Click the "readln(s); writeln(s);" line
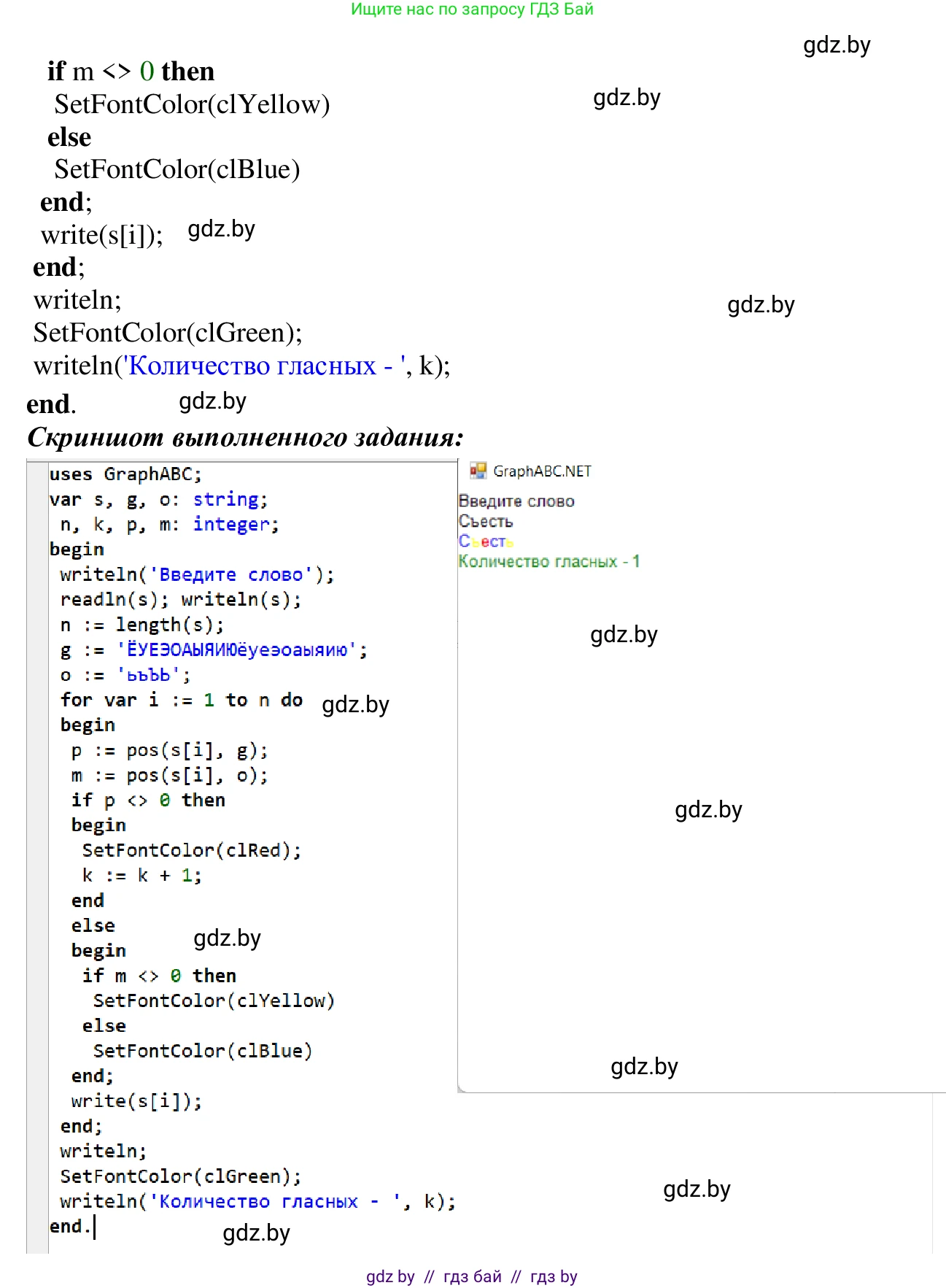Screen dimensions: 946x1288 (180, 600)
